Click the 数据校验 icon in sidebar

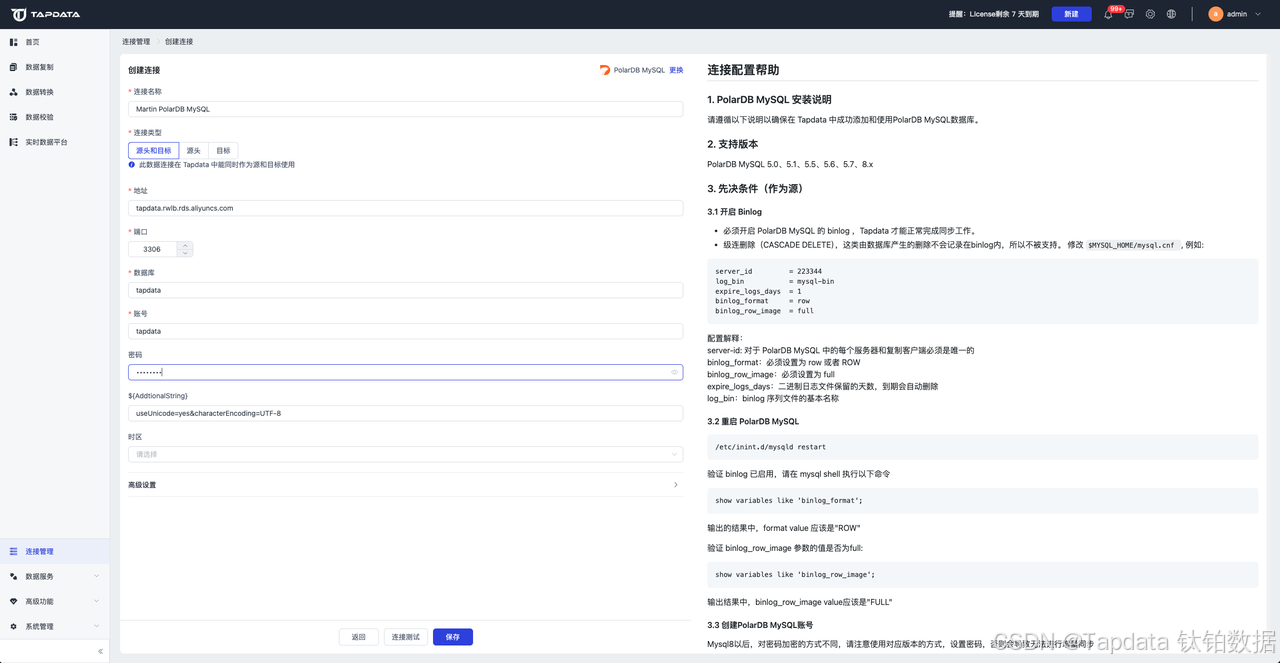14,117
